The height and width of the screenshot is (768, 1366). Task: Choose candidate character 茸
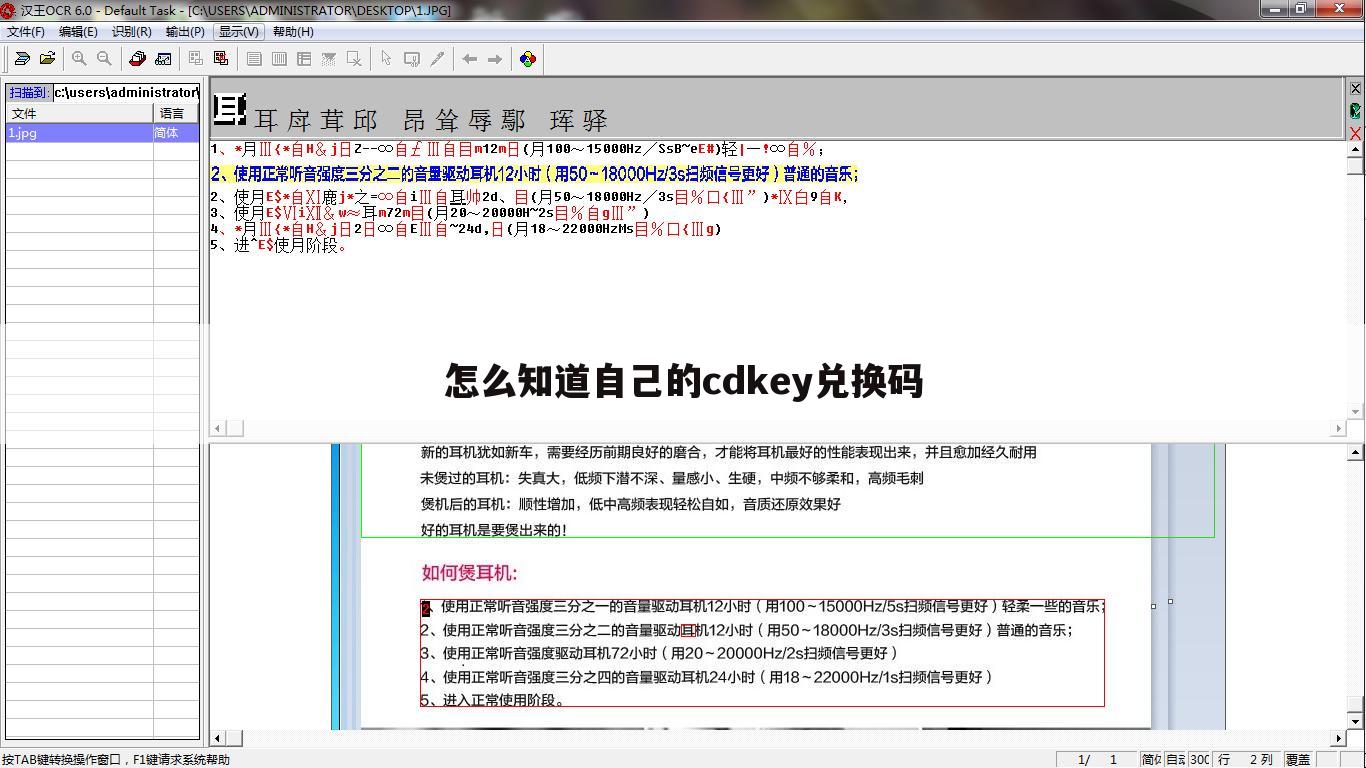tap(332, 121)
